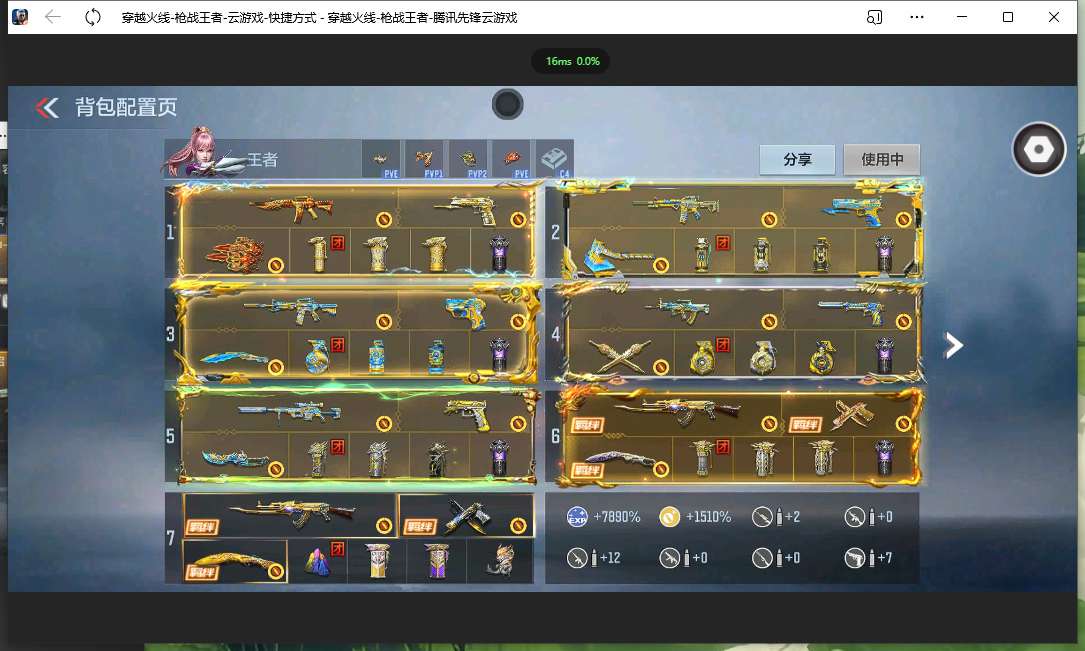Select backpack 4 purple armor vest slot

[x=885, y=354]
